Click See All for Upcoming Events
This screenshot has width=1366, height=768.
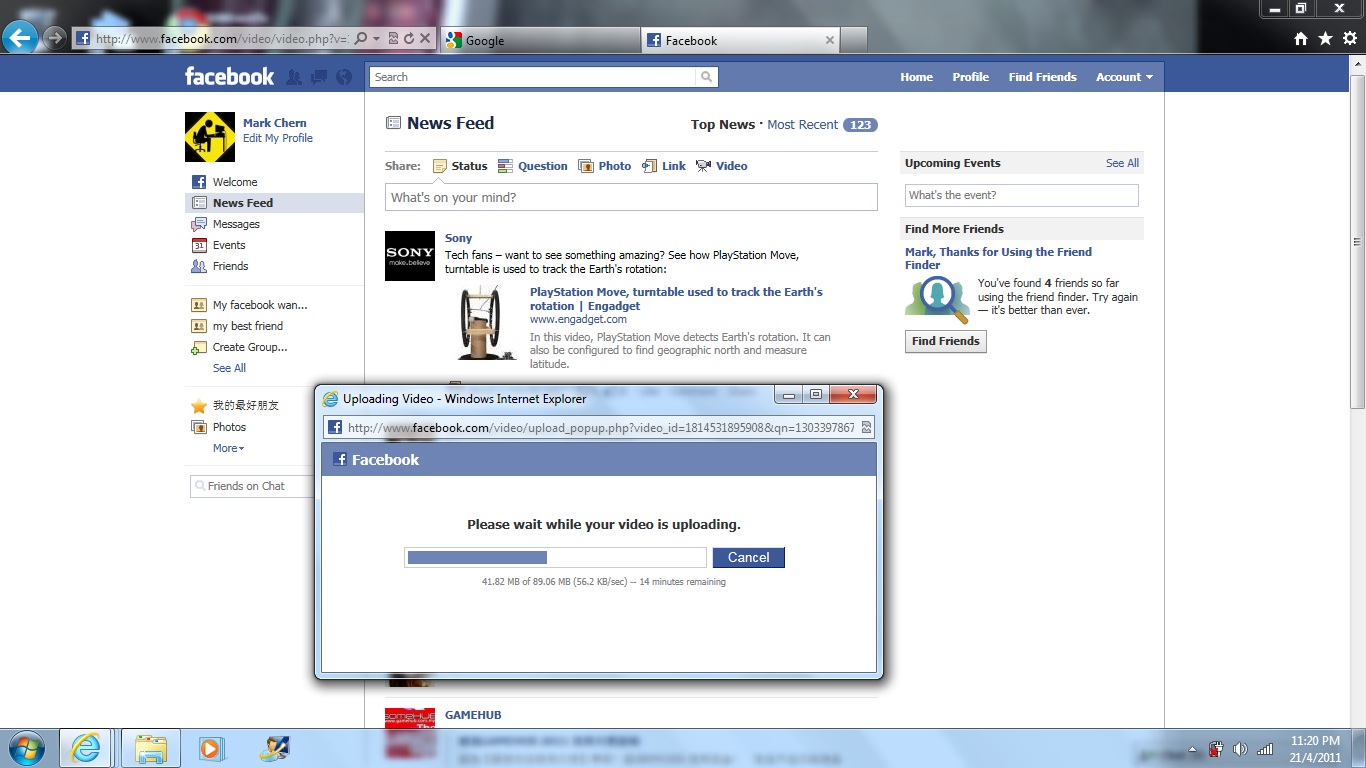click(1122, 163)
